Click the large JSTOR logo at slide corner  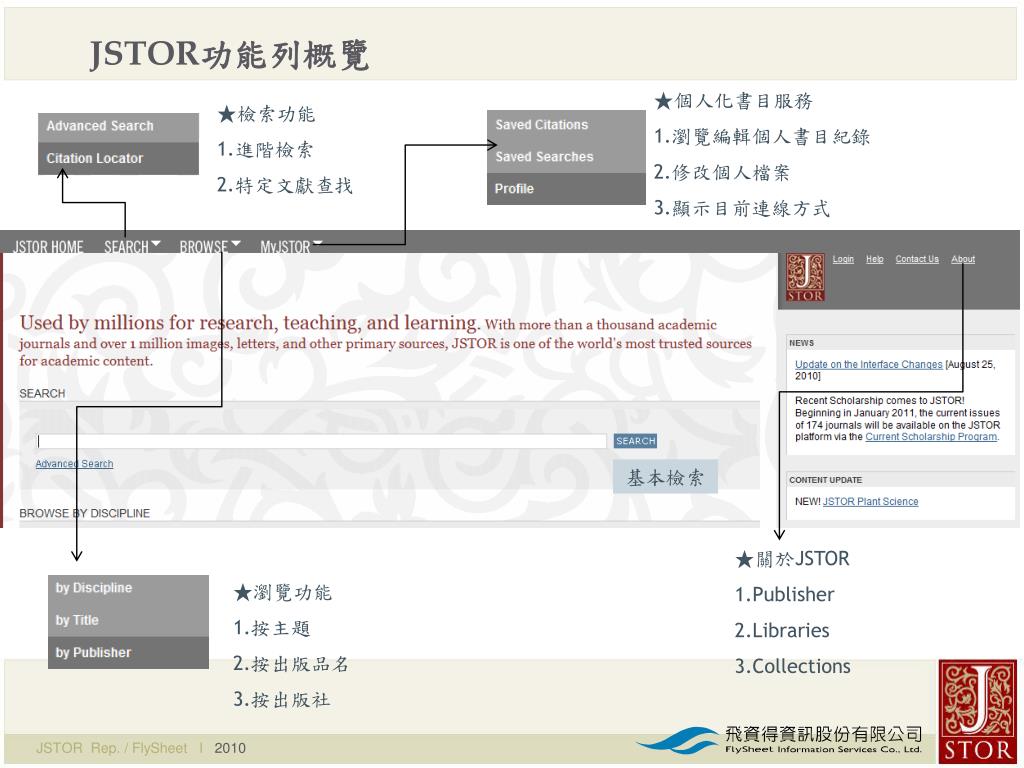point(977,712)
